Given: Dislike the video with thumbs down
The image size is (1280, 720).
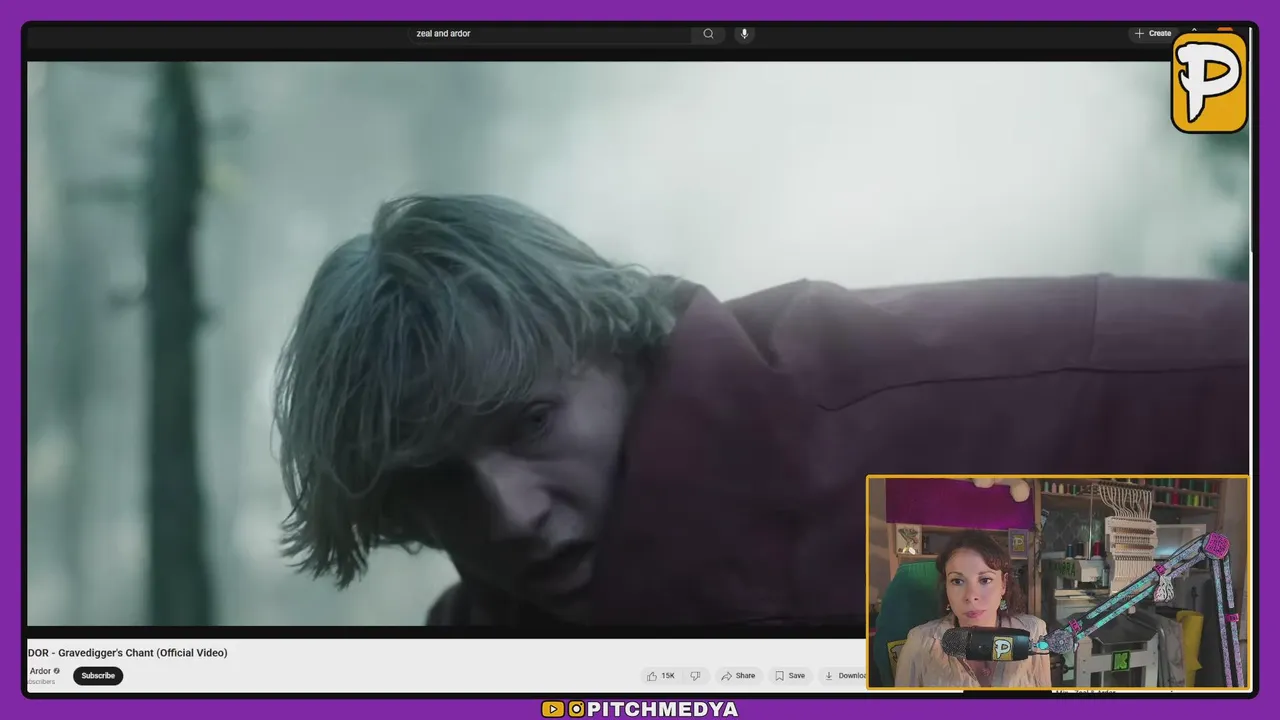Looking at the screenshot, I should coord(696,676).
